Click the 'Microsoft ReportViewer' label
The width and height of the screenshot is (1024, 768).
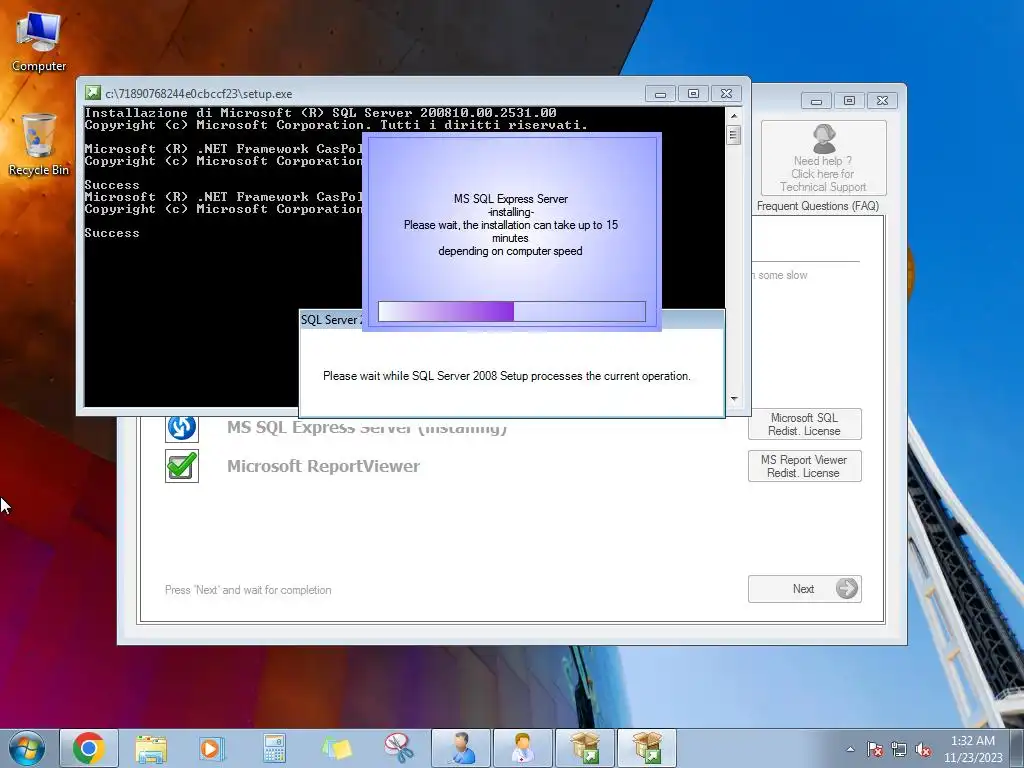pyautogui.click(x=323, y=466)
